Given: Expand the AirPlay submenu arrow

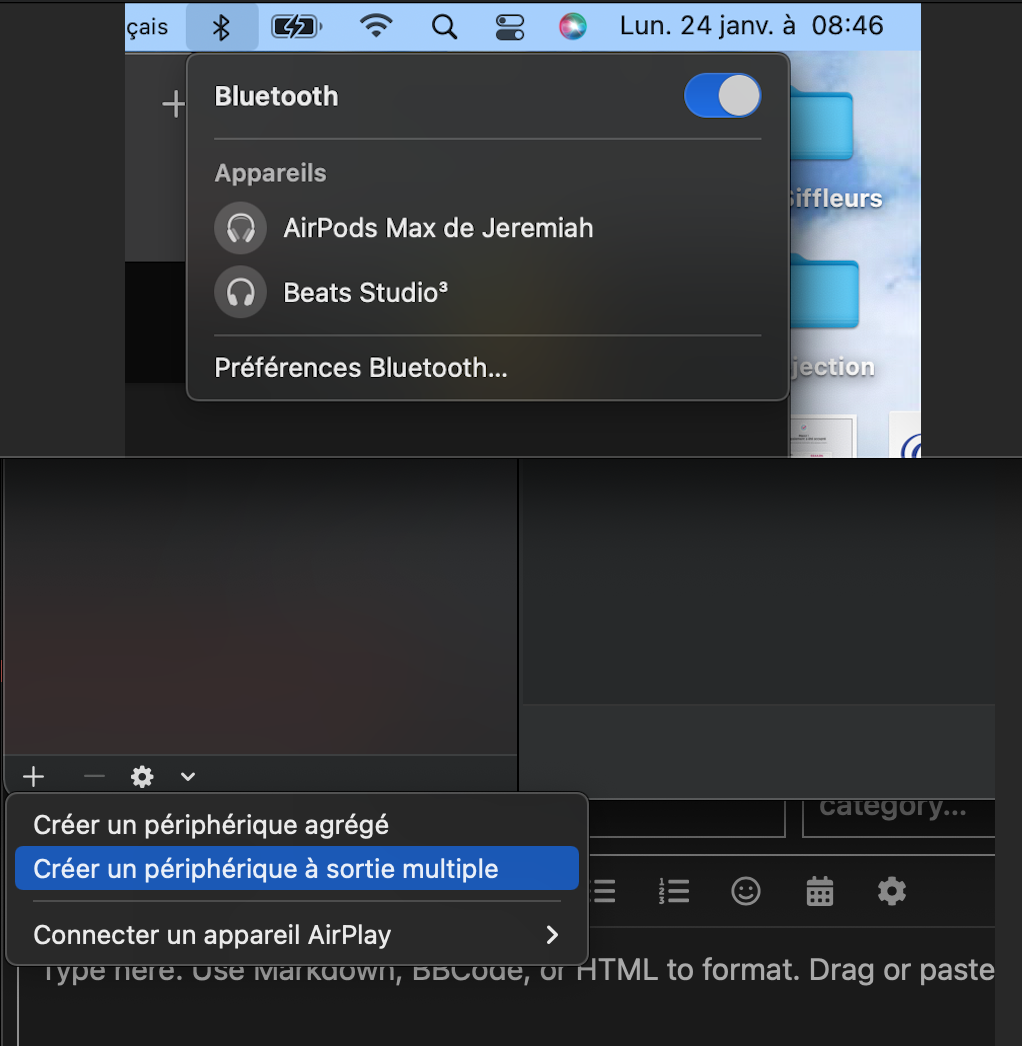Looking at the screenshot, I should 552,935.
